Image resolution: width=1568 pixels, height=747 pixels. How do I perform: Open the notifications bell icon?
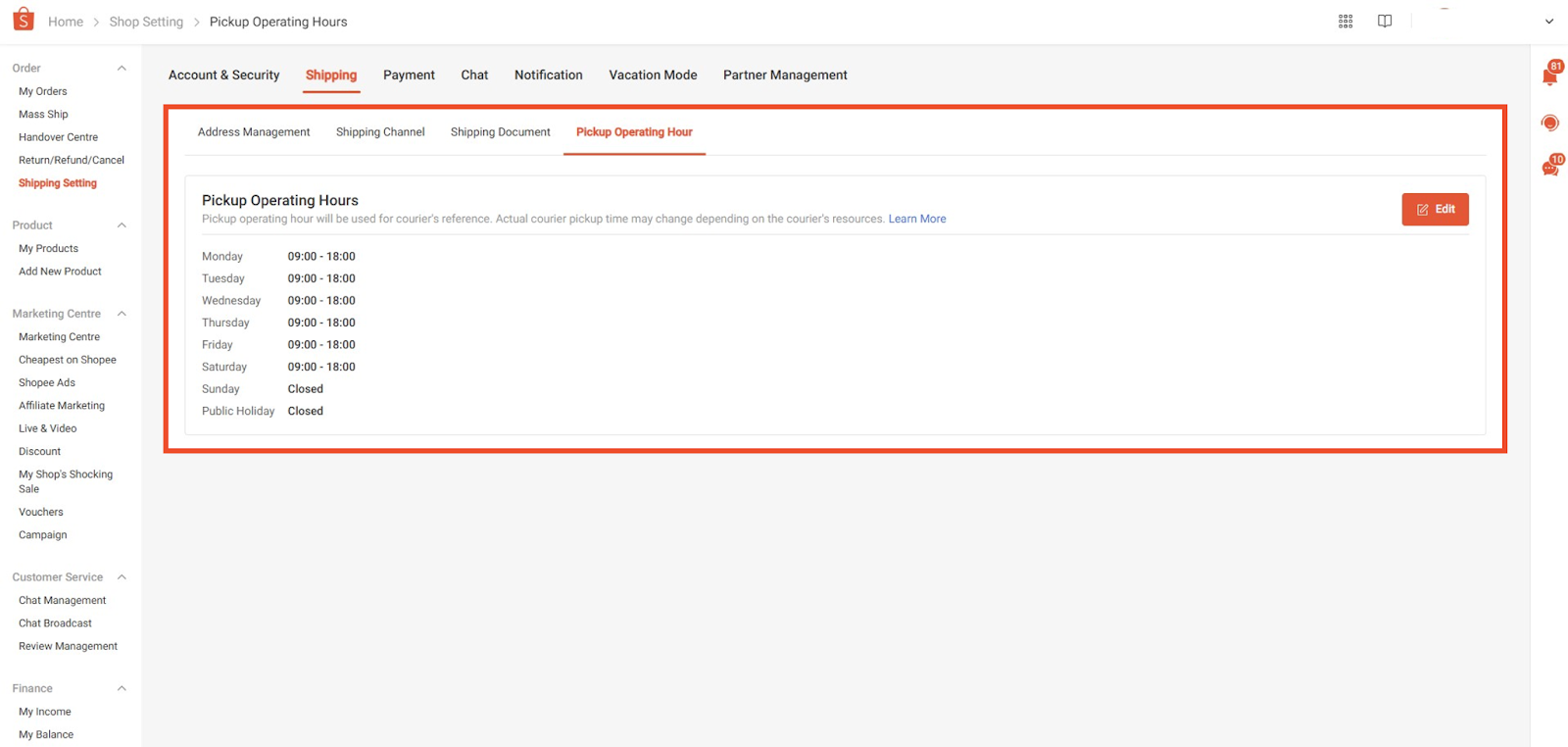point(1549,76)
